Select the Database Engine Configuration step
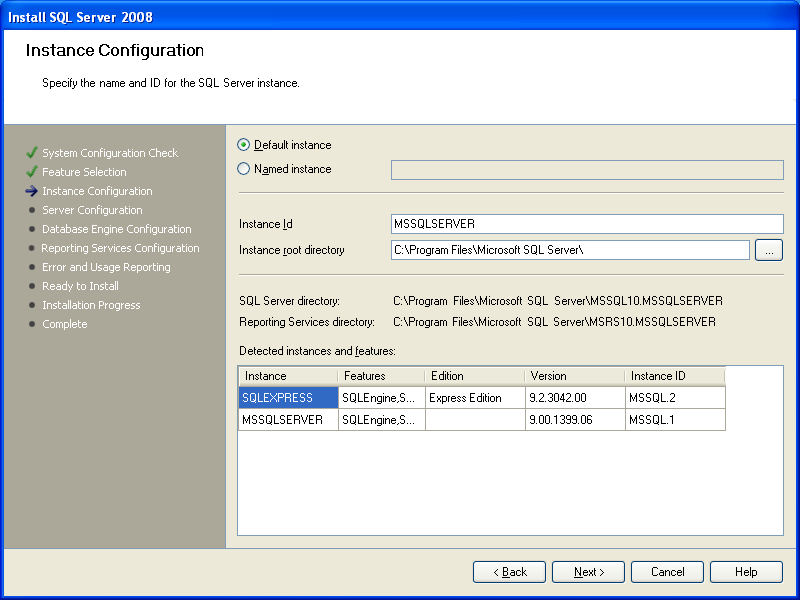800x600 pixels. pyautogui.click(x=116, y=229)
